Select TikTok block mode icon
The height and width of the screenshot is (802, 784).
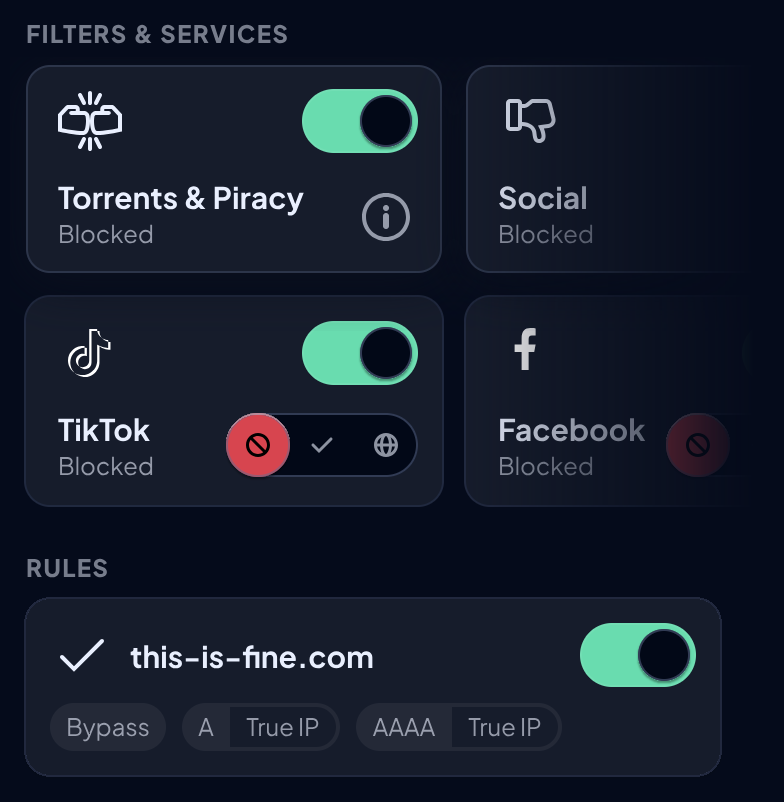pos(258,445)
